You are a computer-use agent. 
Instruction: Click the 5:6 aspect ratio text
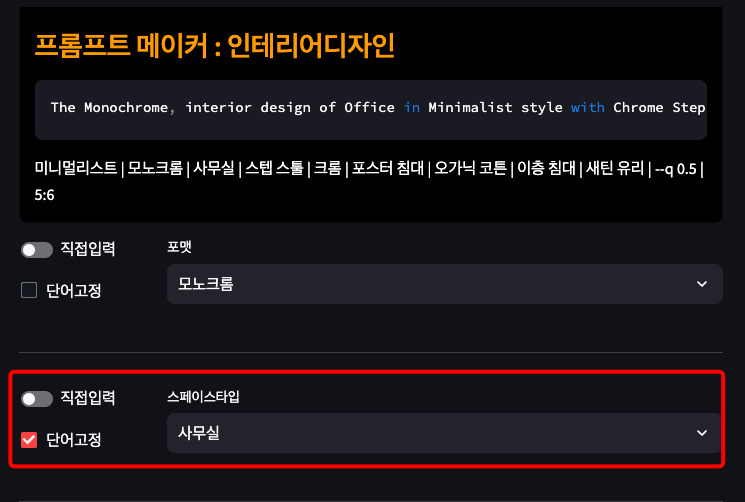point(44,195)
